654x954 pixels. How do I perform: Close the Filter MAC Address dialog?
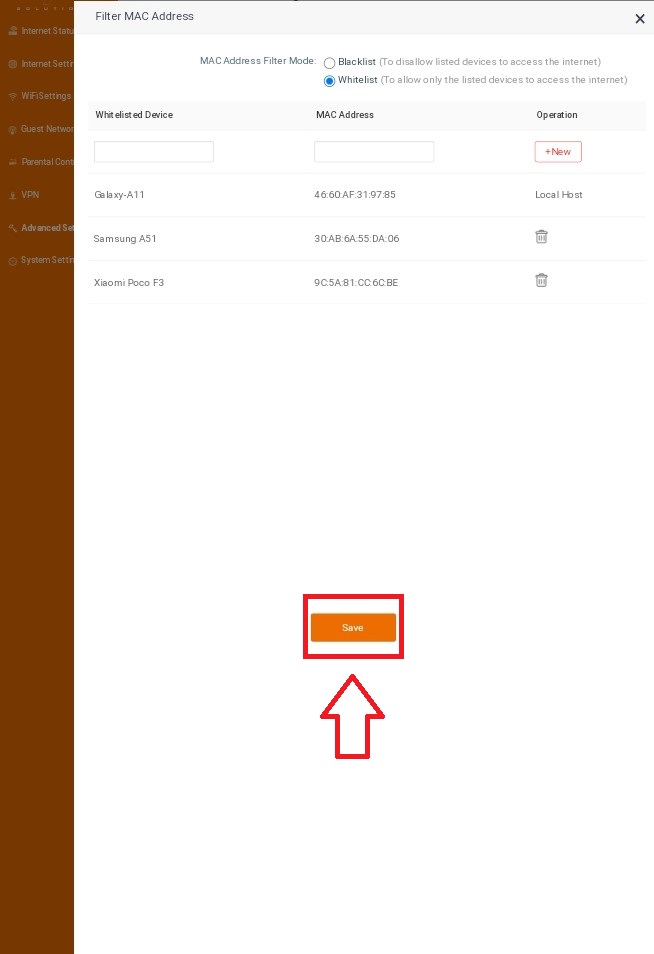[x=640, y=19]
